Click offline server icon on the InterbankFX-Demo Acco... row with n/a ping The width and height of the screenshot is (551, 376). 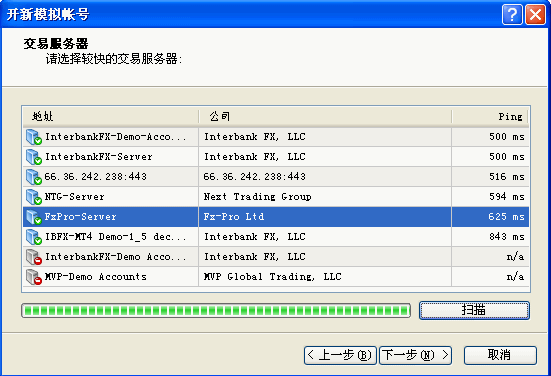pyautogui.click(x=34, y=257)
